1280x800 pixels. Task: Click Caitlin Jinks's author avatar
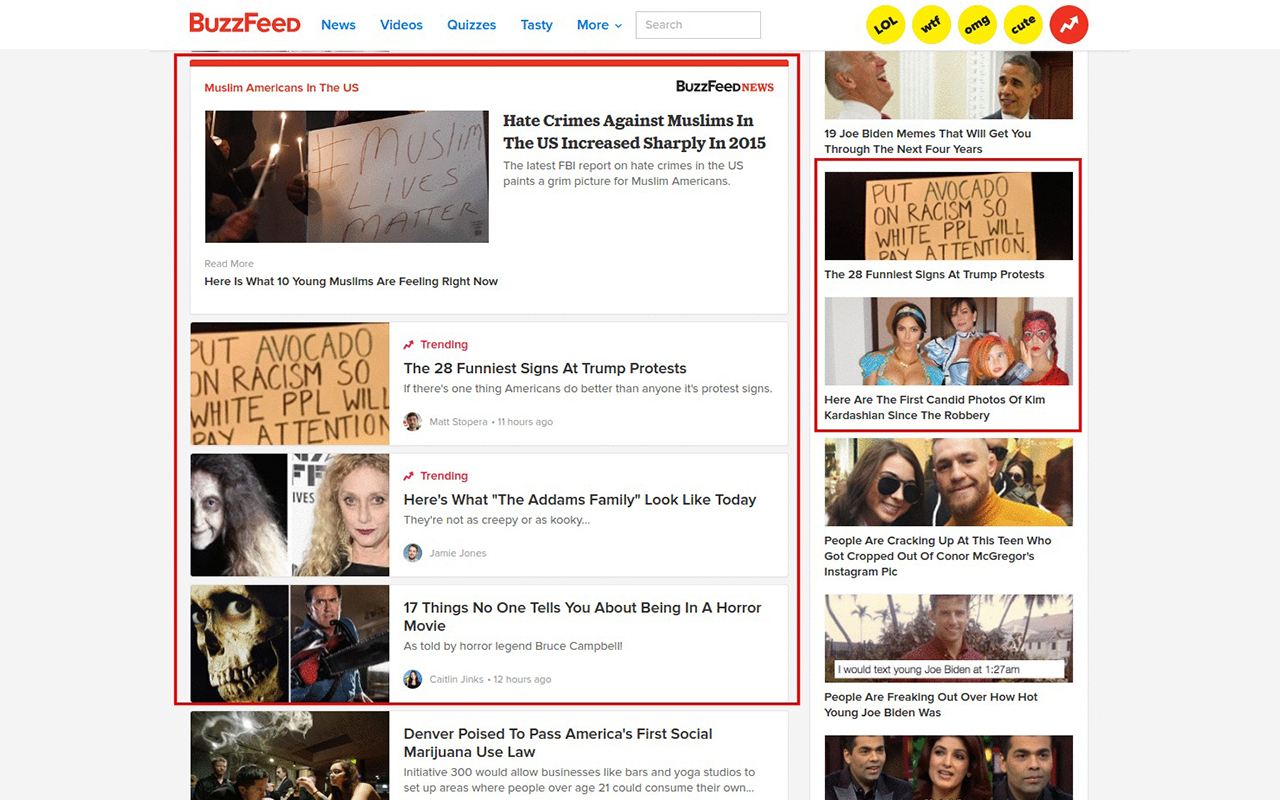pos(413,680)
